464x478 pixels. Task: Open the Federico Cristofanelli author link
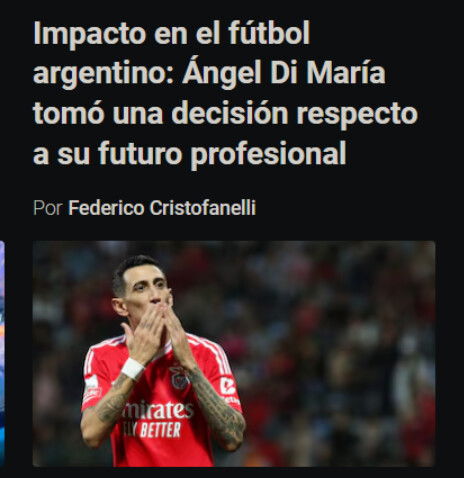pyautogui.click(x=162, y=208)
